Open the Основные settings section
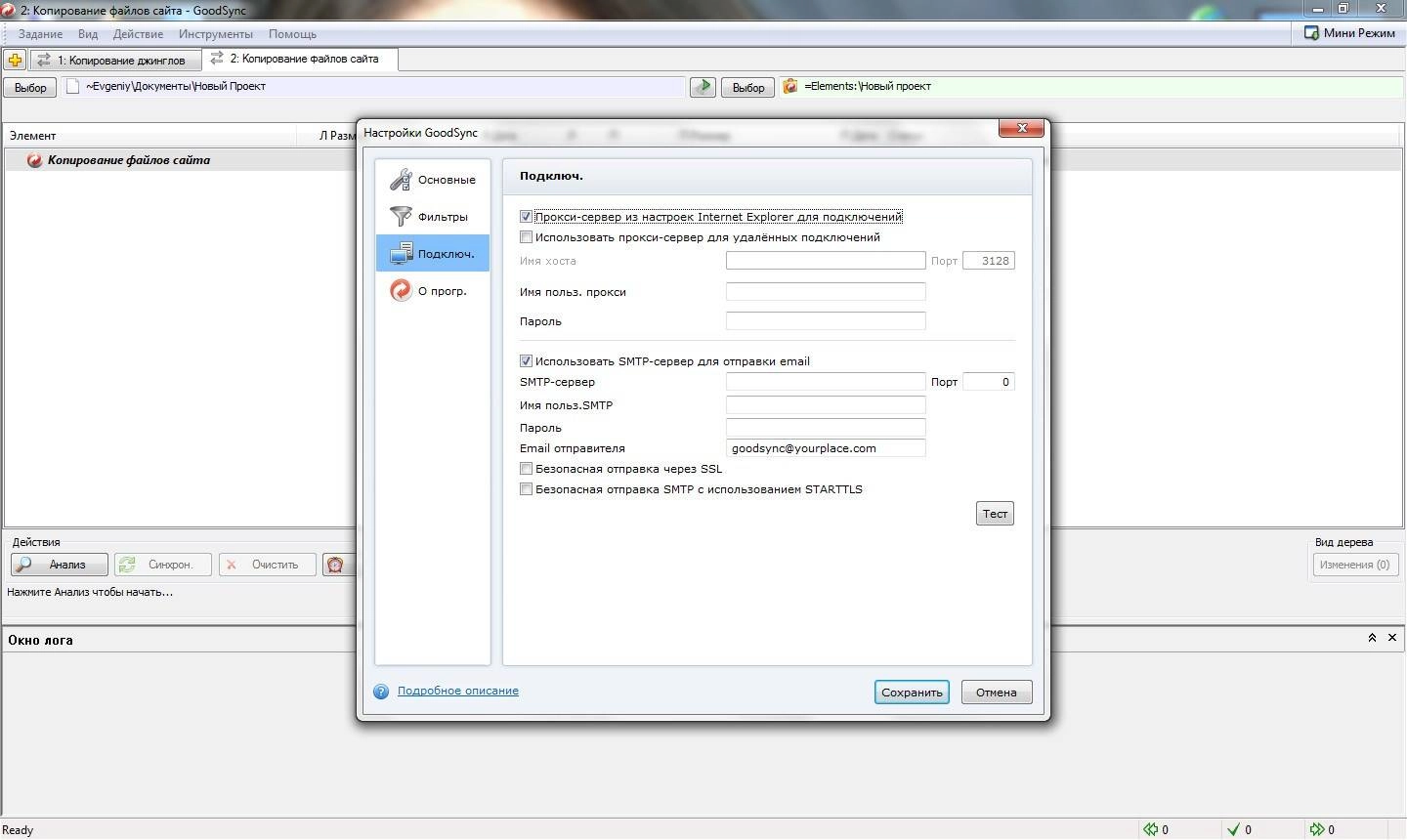The width and height of the screenshot is (1407, 840). [433, 180]
